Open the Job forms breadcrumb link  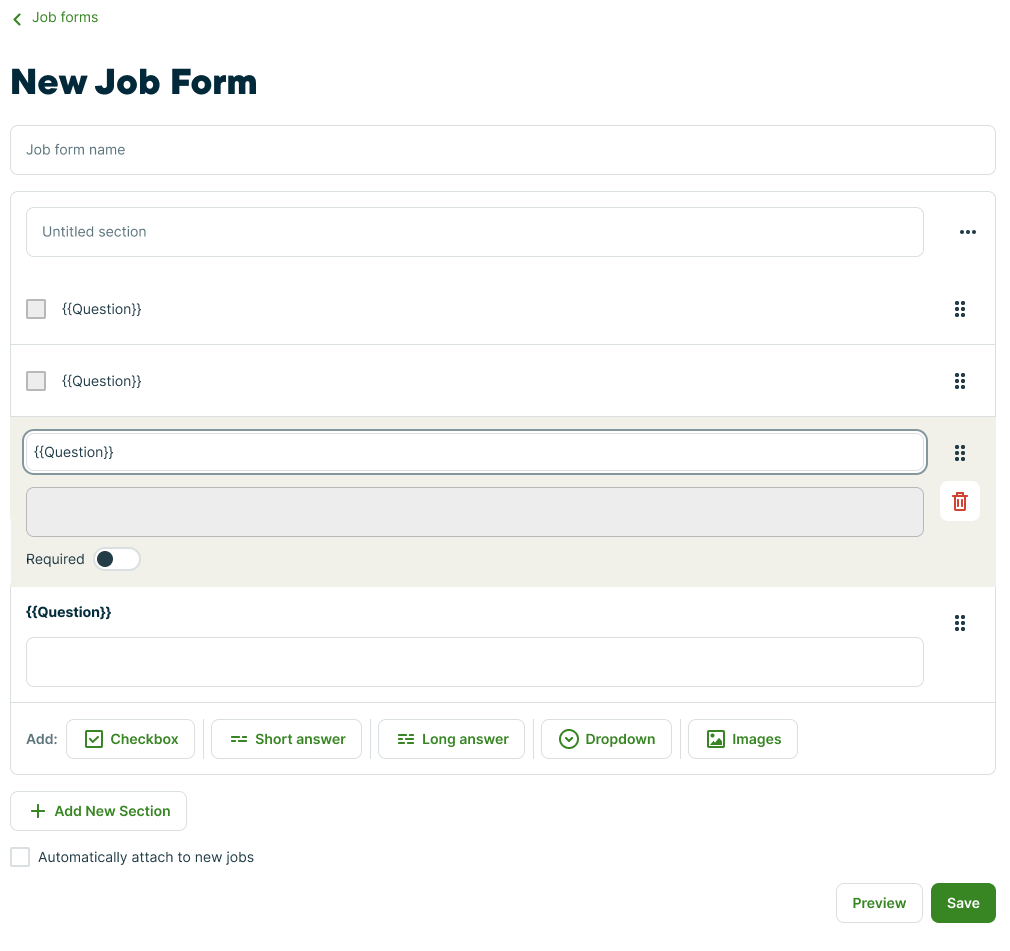65,17
